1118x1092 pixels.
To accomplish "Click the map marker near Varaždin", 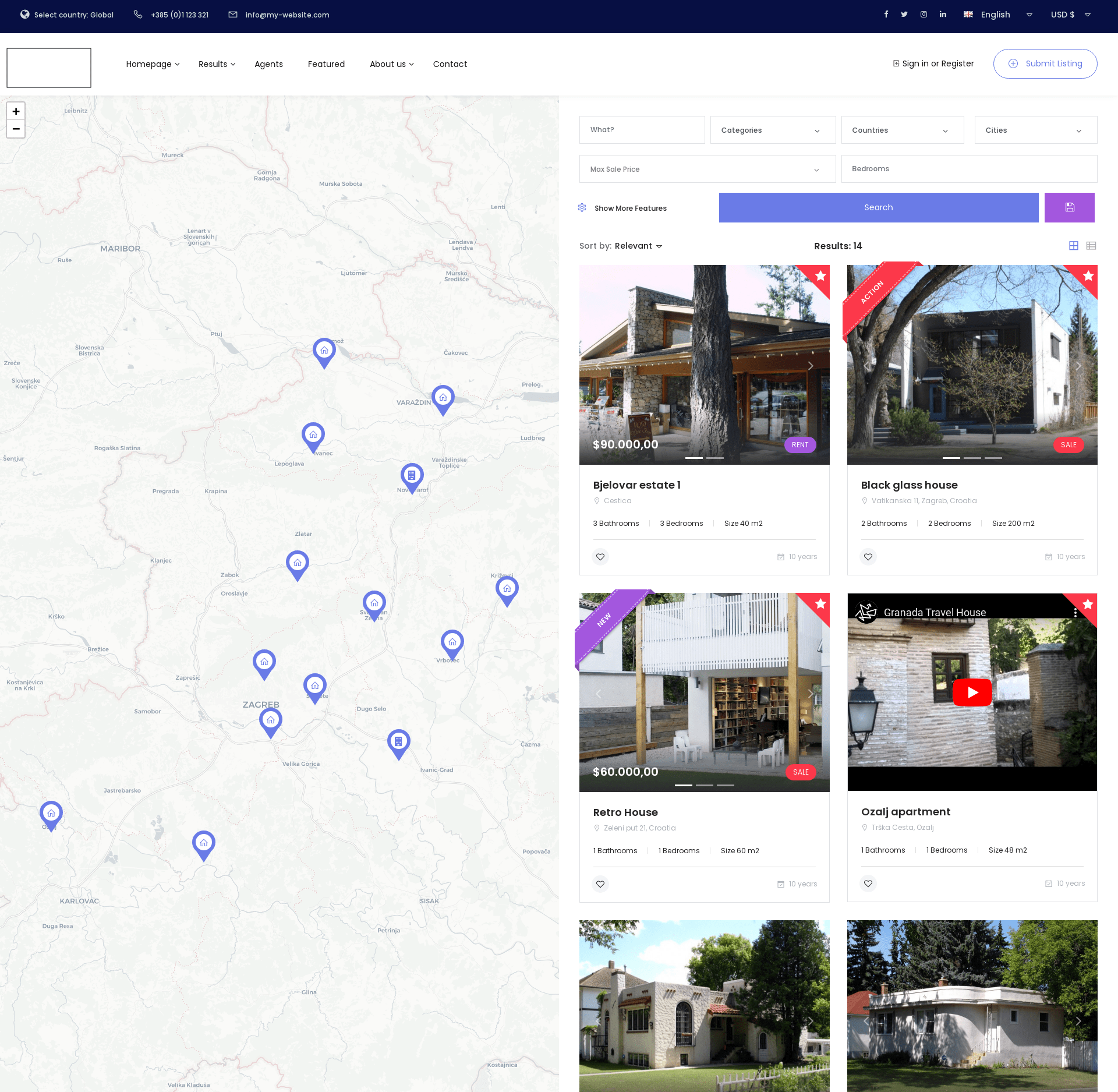I will coord(443,398).
